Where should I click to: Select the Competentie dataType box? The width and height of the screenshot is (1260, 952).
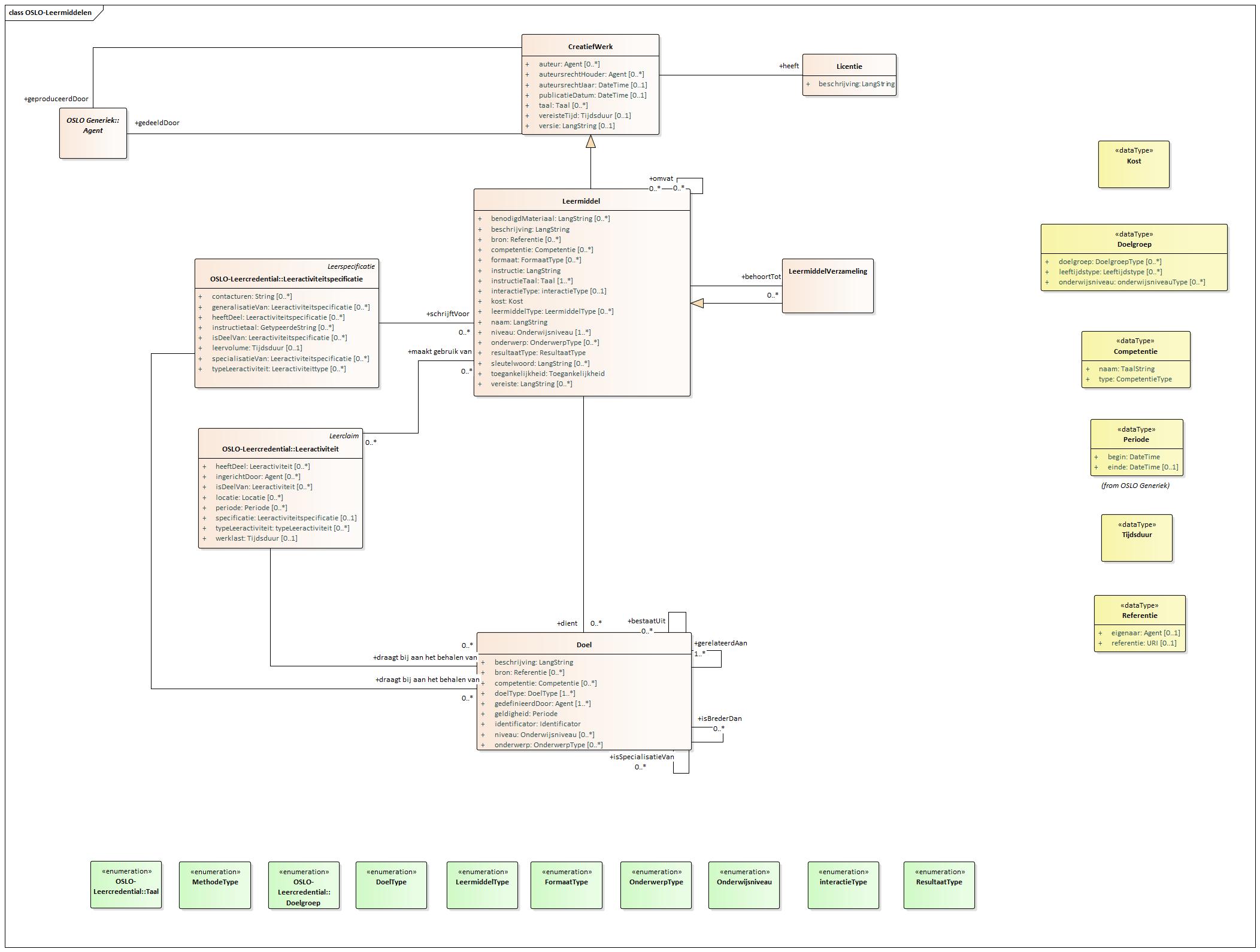[x=1135, y=351]
